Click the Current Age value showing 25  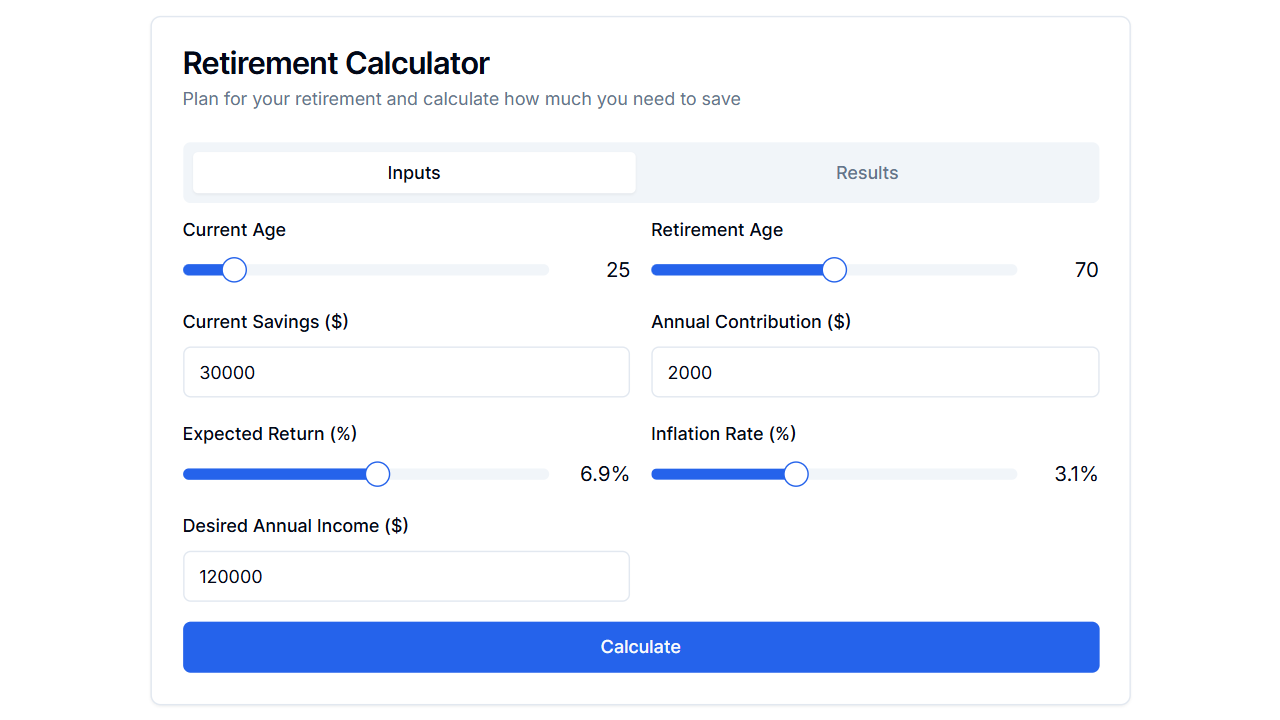pyautogui.click(x=618, y=269)
